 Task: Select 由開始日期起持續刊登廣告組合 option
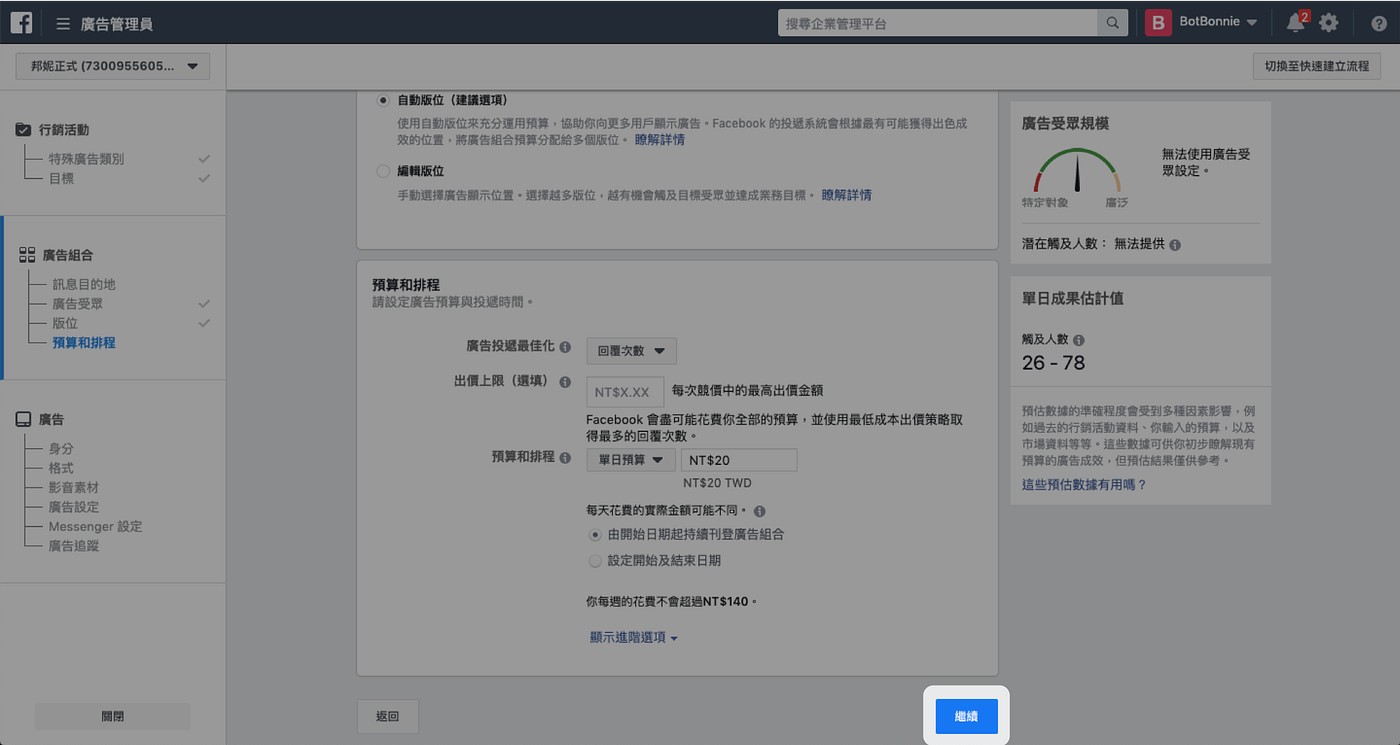click(x=595, y=535)
